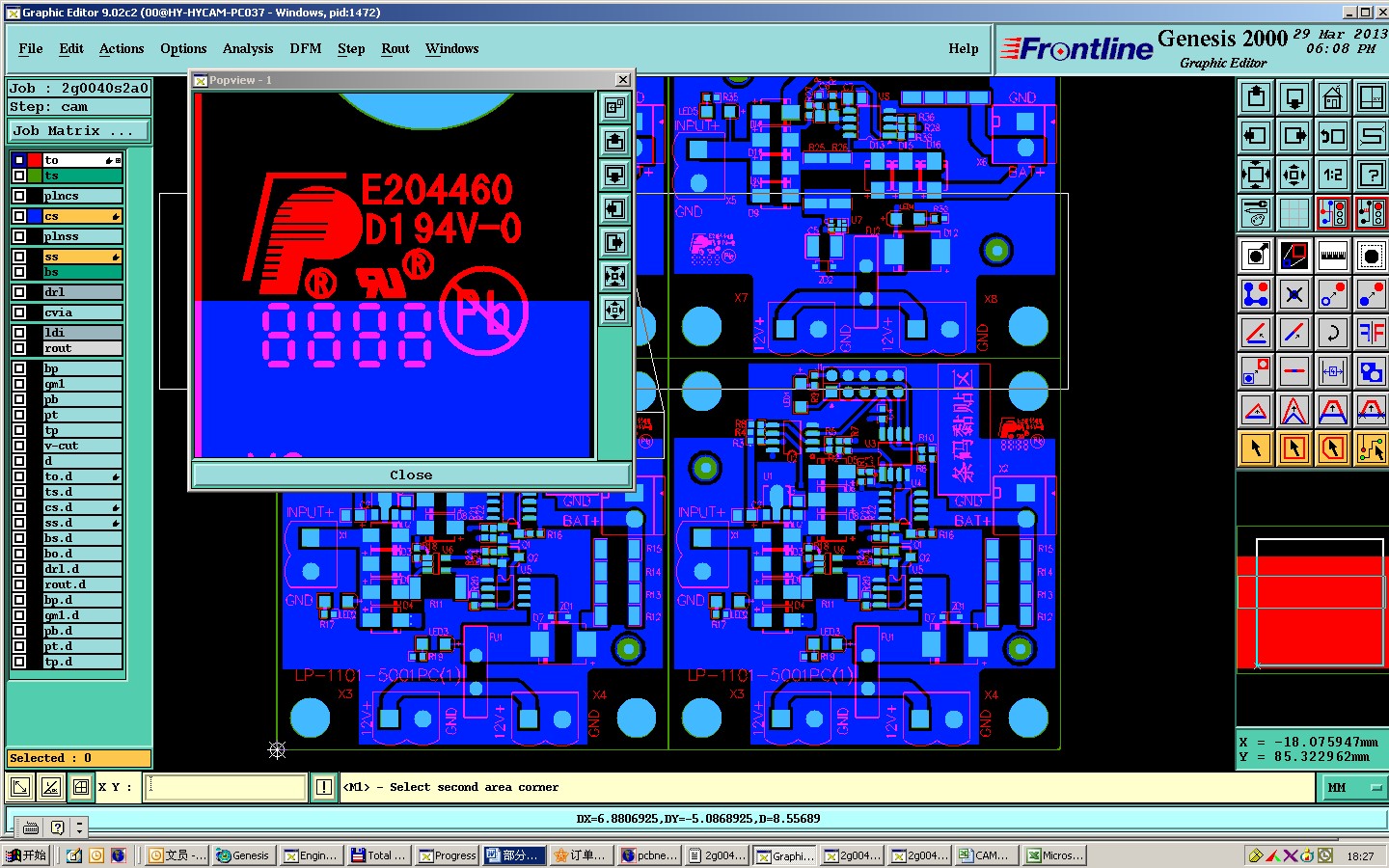Select the rectangle area selection tool
The image size is (1389, 868).
tap(1294, 448)
